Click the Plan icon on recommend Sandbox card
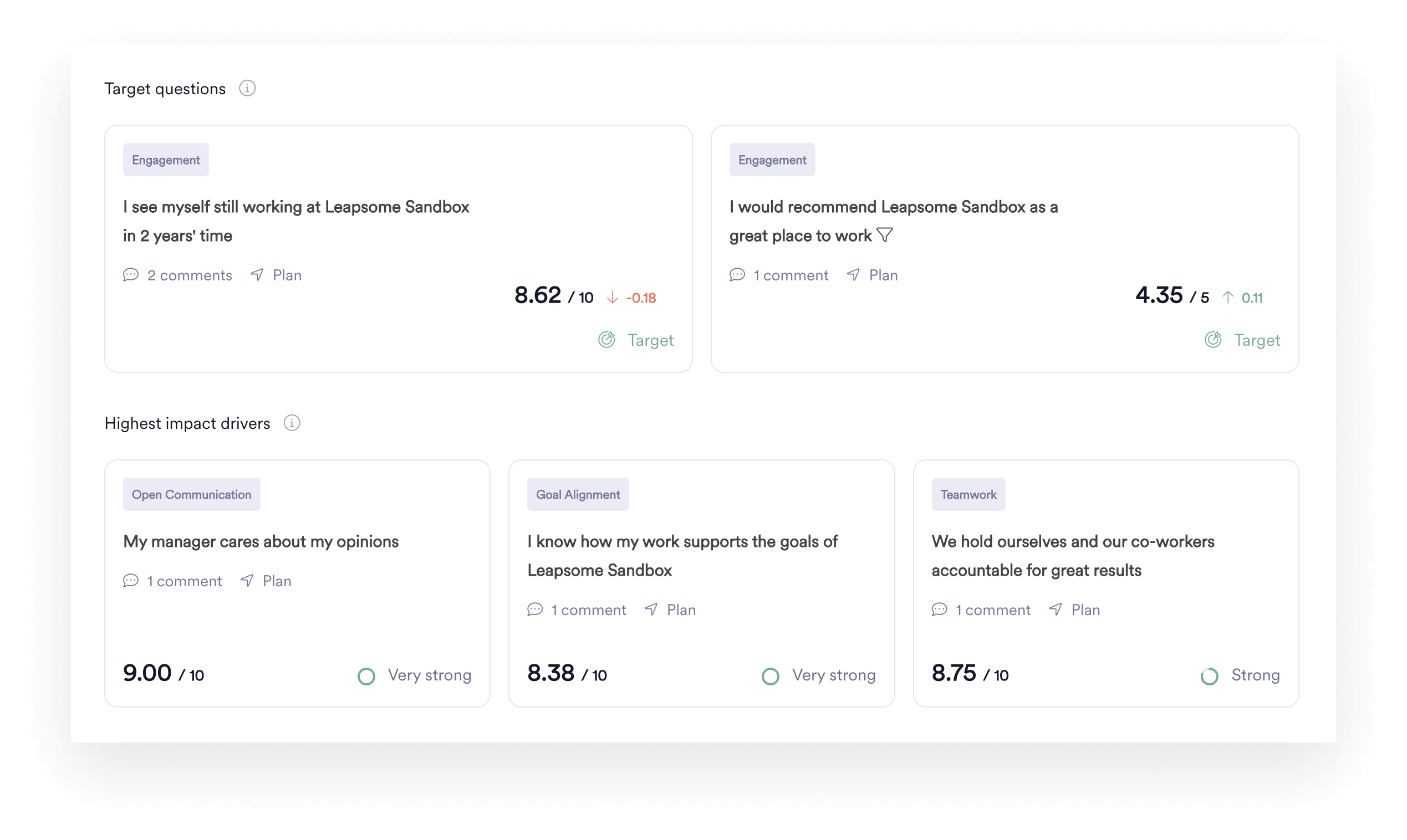1407x840 pixels. [x=855, y=274]
